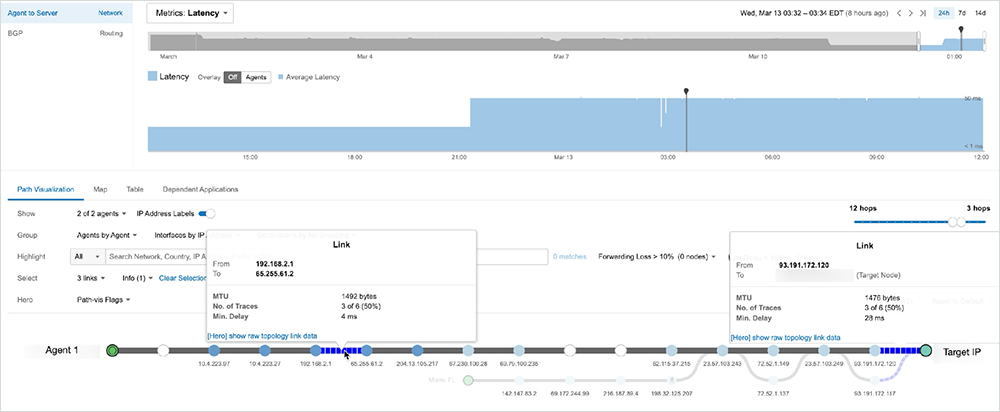
Task: Open the 2 of 2 agents dropdown
Action: [102, 213]
